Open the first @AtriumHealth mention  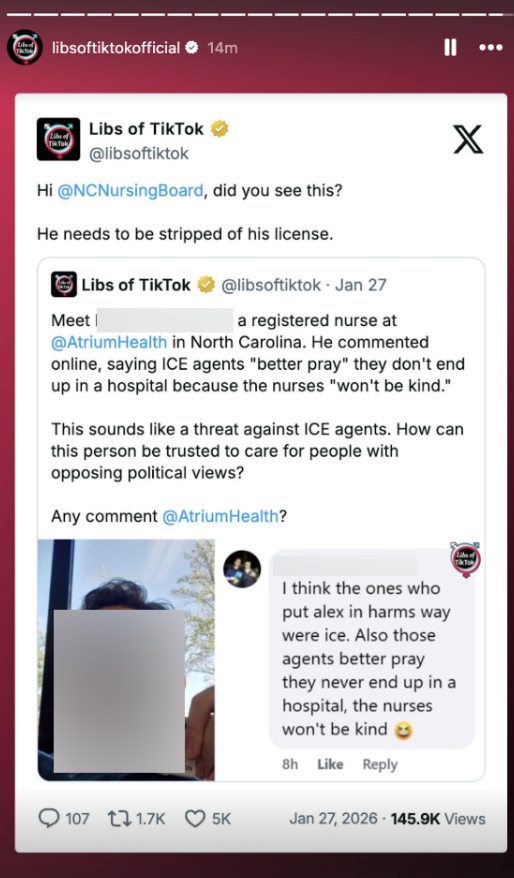(x=109, y=342)
